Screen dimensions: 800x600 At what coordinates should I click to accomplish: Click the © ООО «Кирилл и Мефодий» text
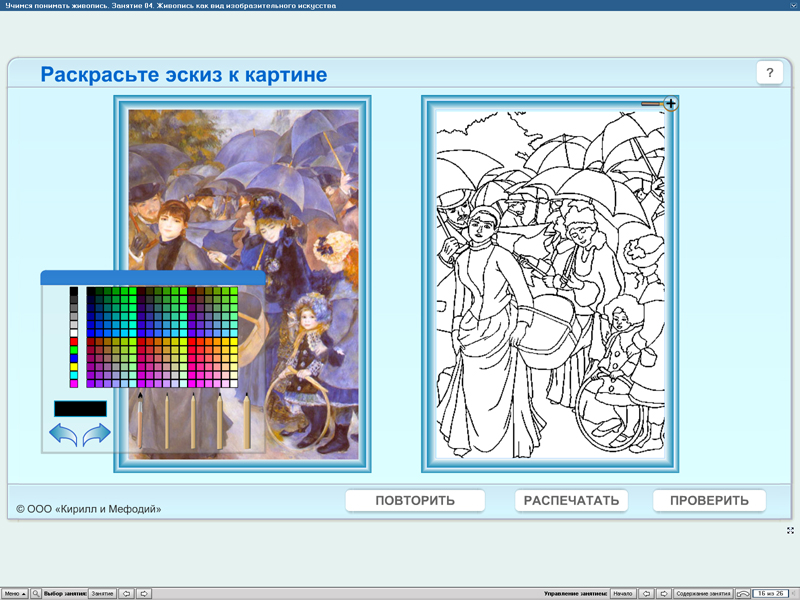pyautogui.click(x=89, y=509)
